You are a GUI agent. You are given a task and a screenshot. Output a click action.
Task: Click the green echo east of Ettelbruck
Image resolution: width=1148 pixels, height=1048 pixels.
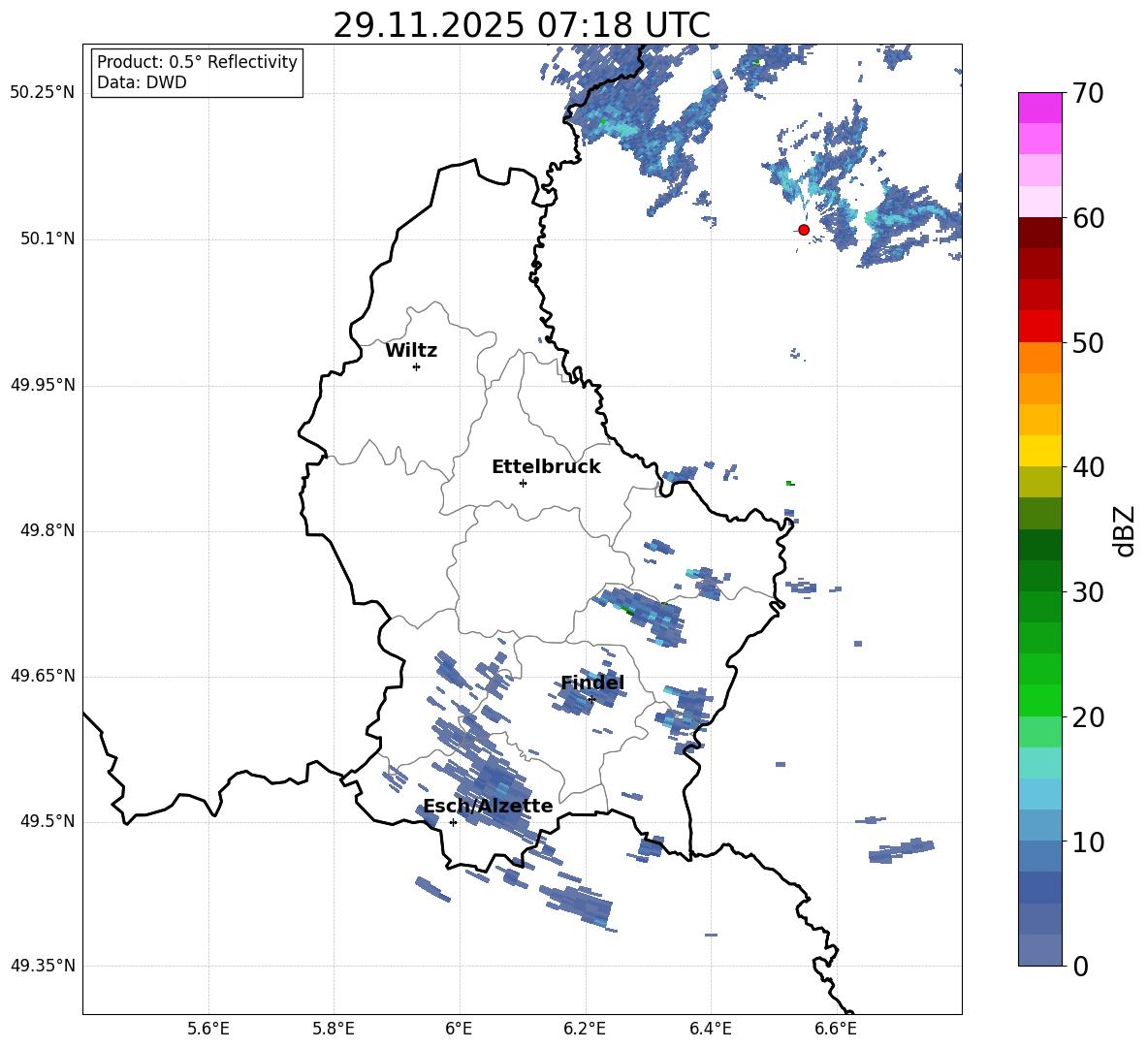[x=790, y=483]
